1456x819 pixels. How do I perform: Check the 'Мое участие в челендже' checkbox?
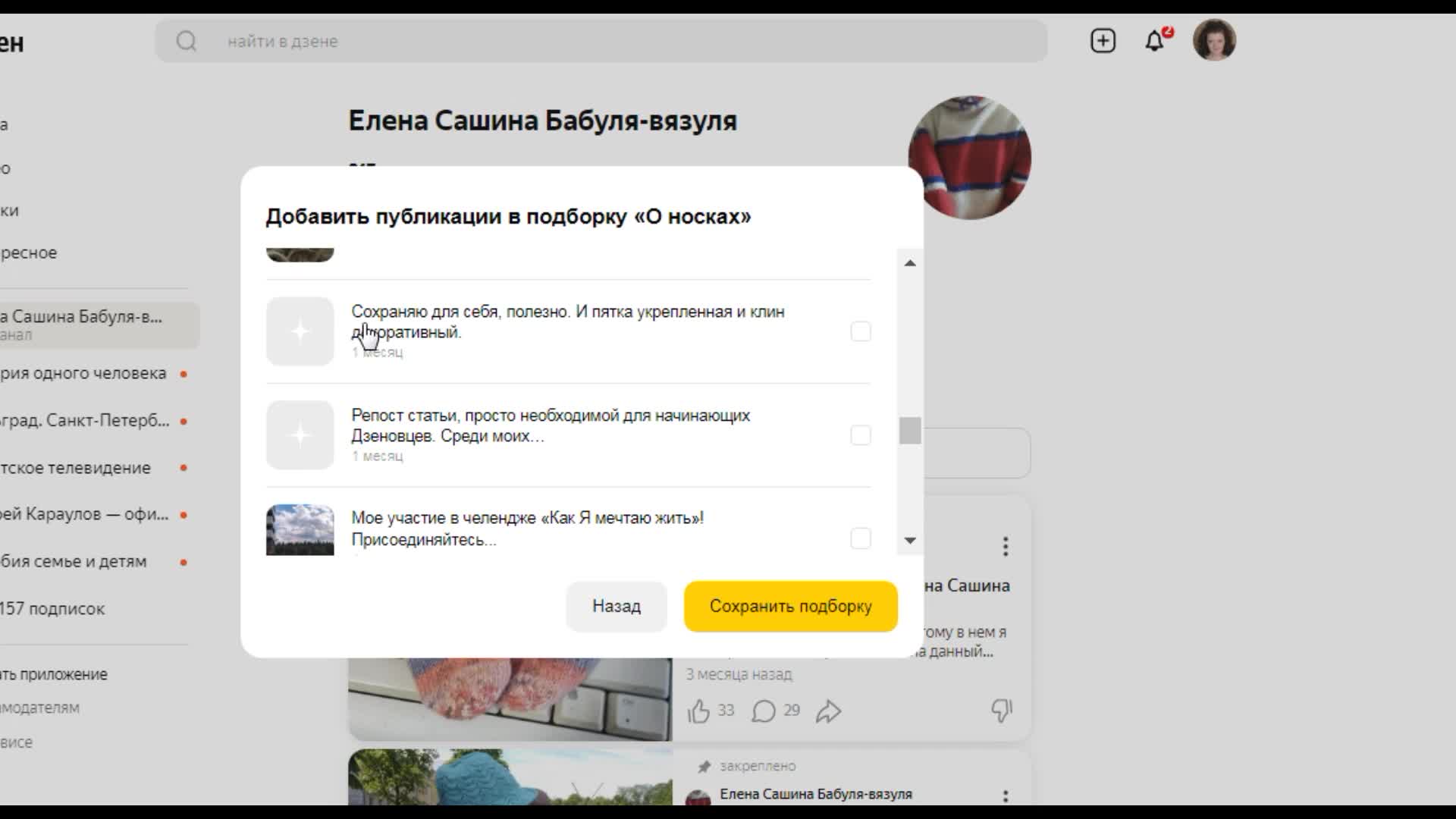[861, 538]
